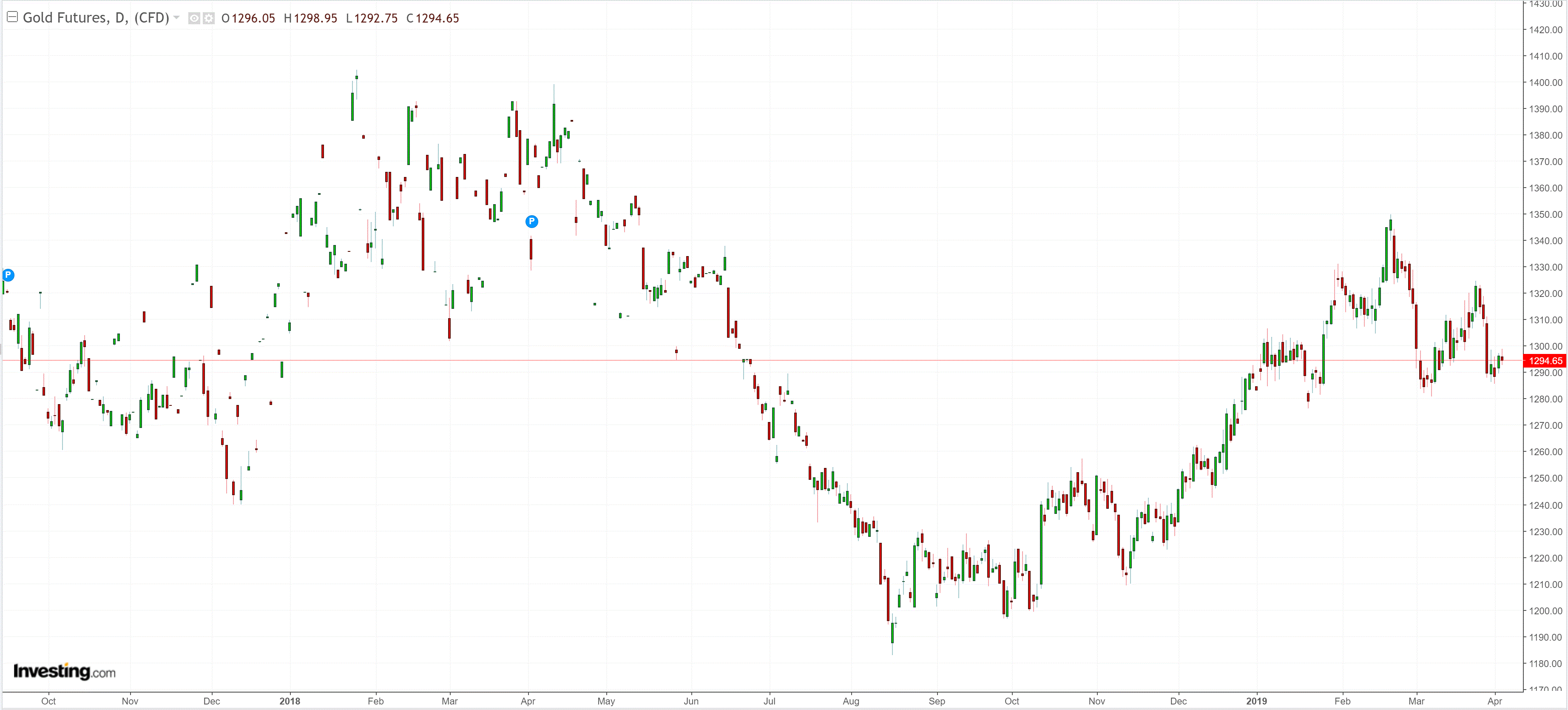
Task: Click the 2018 label on time axis
Action: point(290,701)
